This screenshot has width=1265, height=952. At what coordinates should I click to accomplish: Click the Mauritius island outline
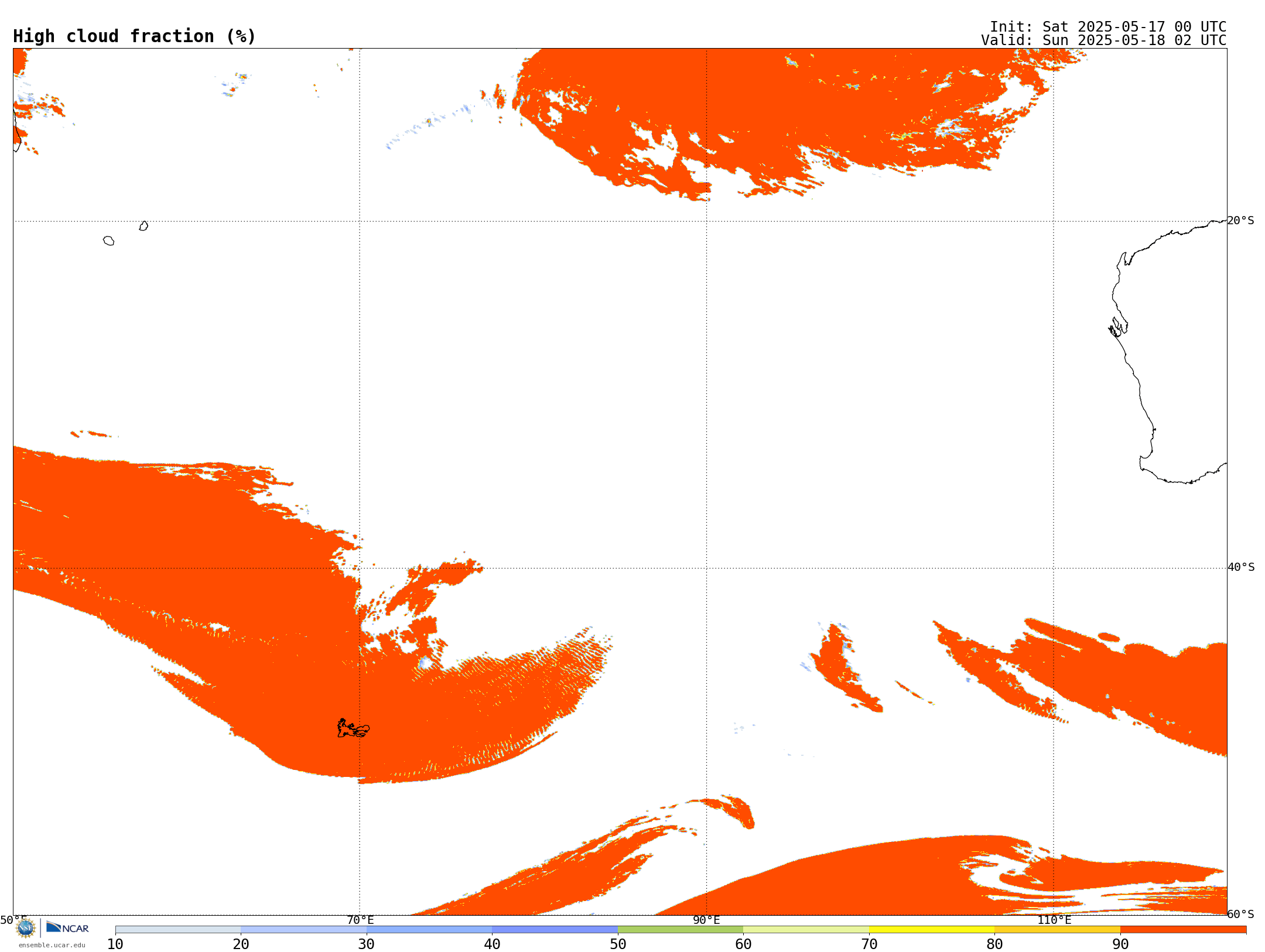(143, 226)
